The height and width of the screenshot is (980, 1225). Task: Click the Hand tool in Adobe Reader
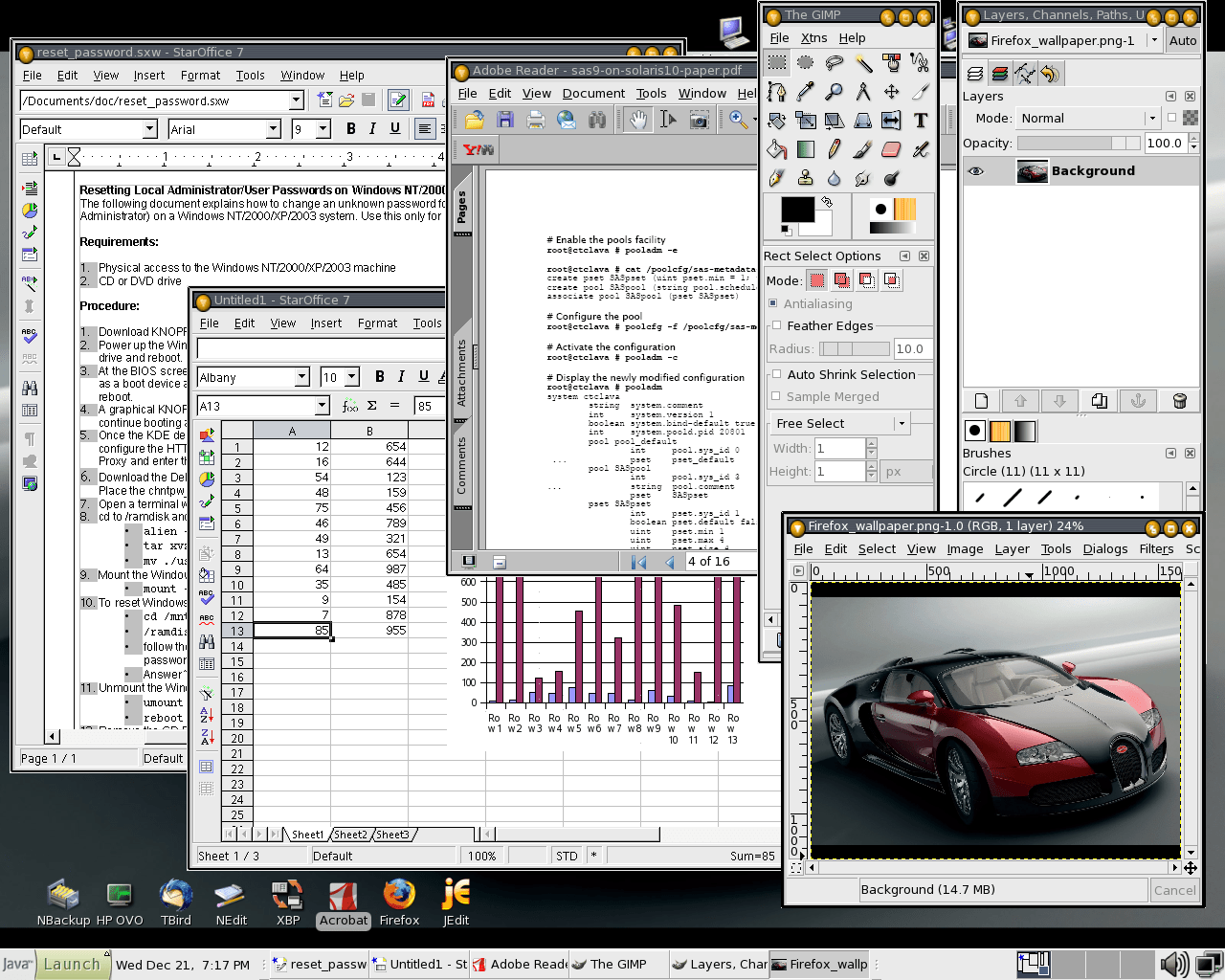tap(638, 120)
